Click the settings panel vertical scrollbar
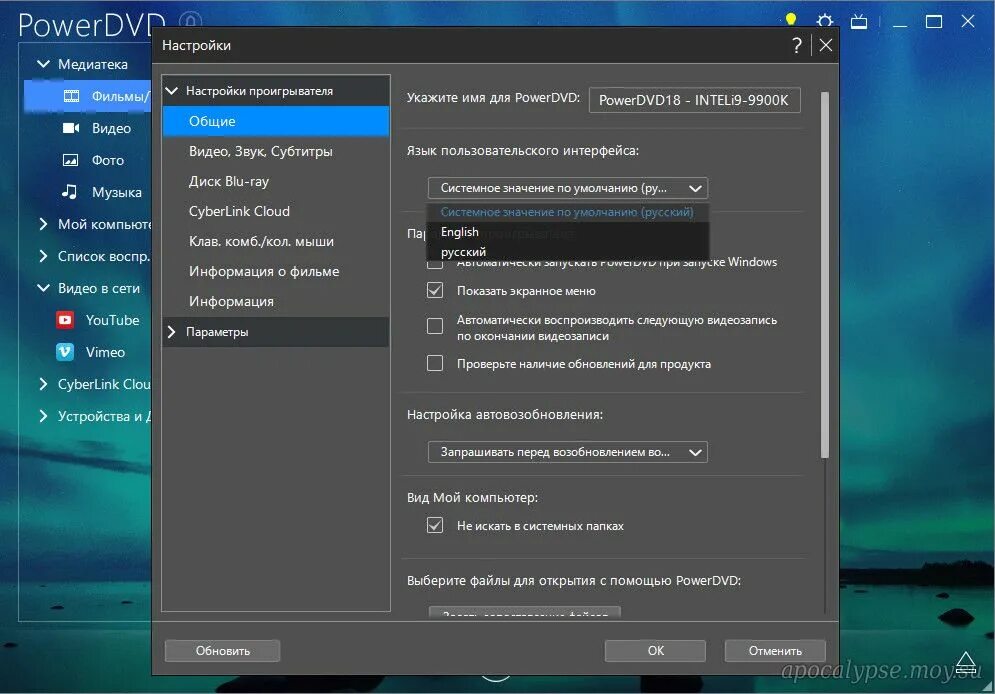Image resolution: width=995 pixels, height=694 pixels. (825, 274)
